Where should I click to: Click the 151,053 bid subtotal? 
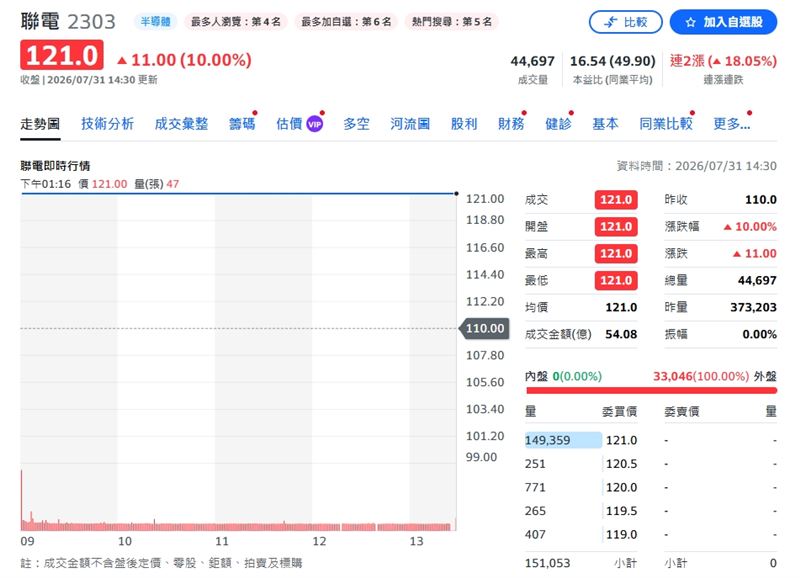(x=547, y=563)
